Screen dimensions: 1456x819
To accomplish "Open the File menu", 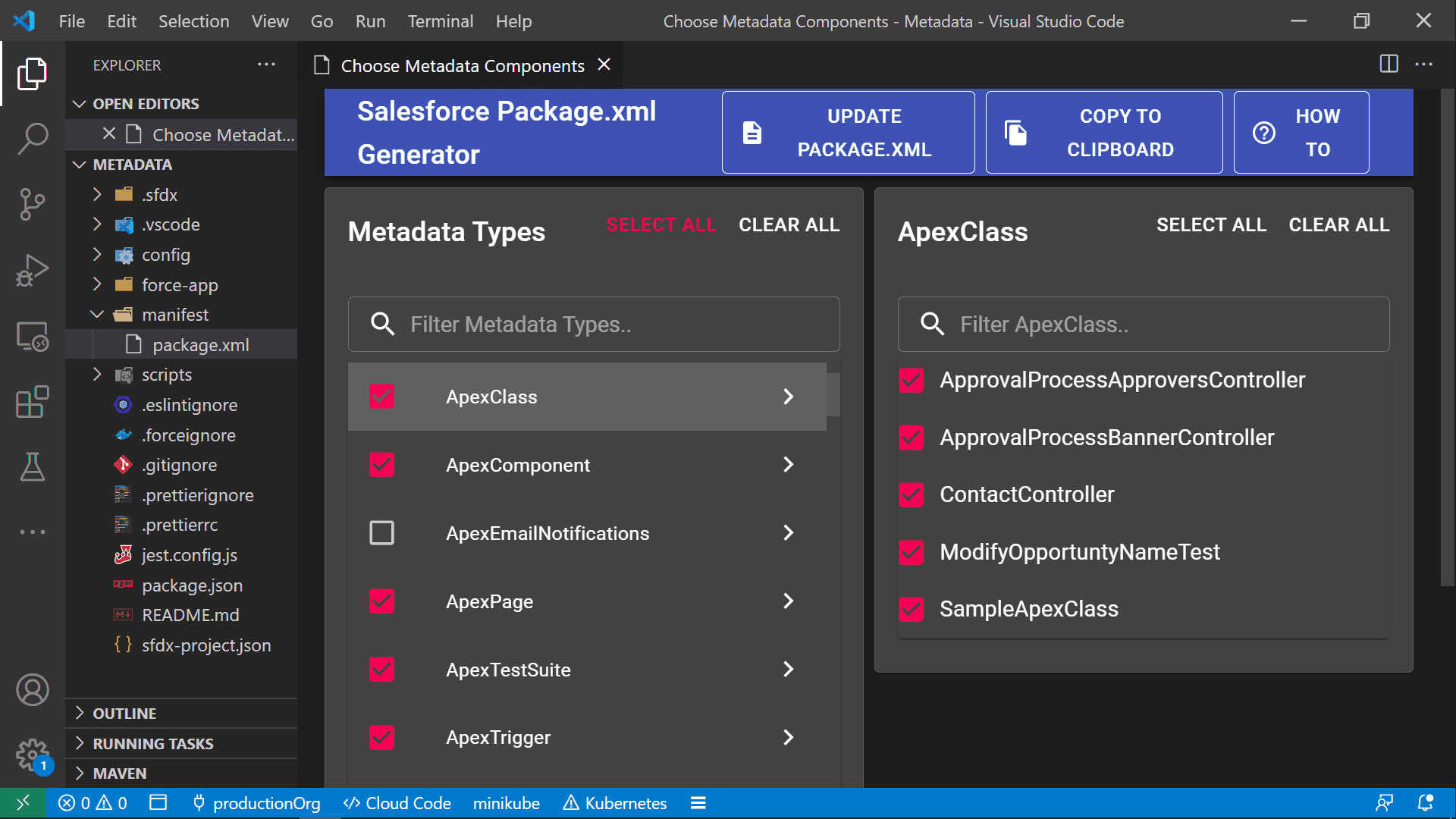I will [x=71, y=21].
